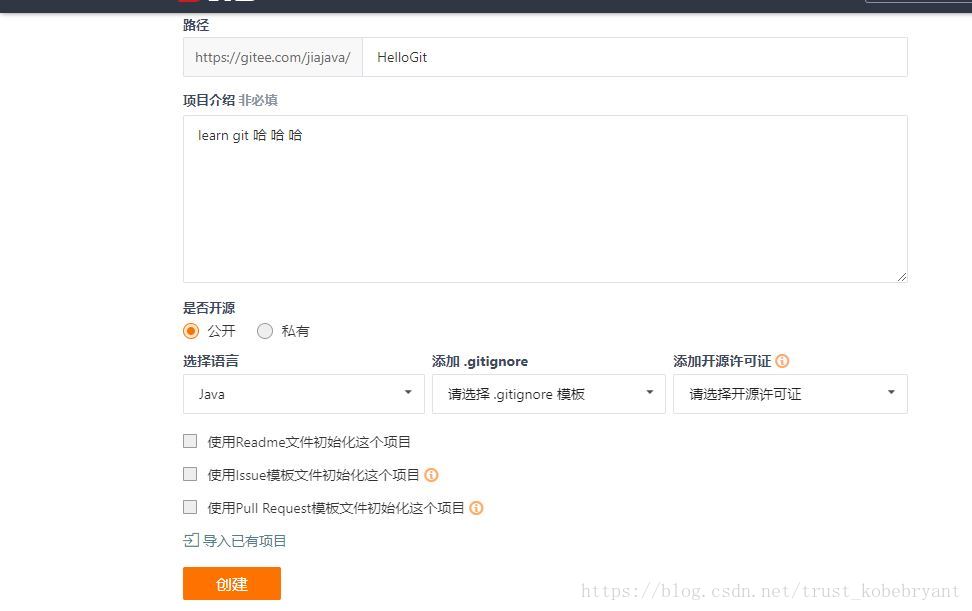Click the 路径 label
Viewport: 972px width, 611px height.
[196, 25]
